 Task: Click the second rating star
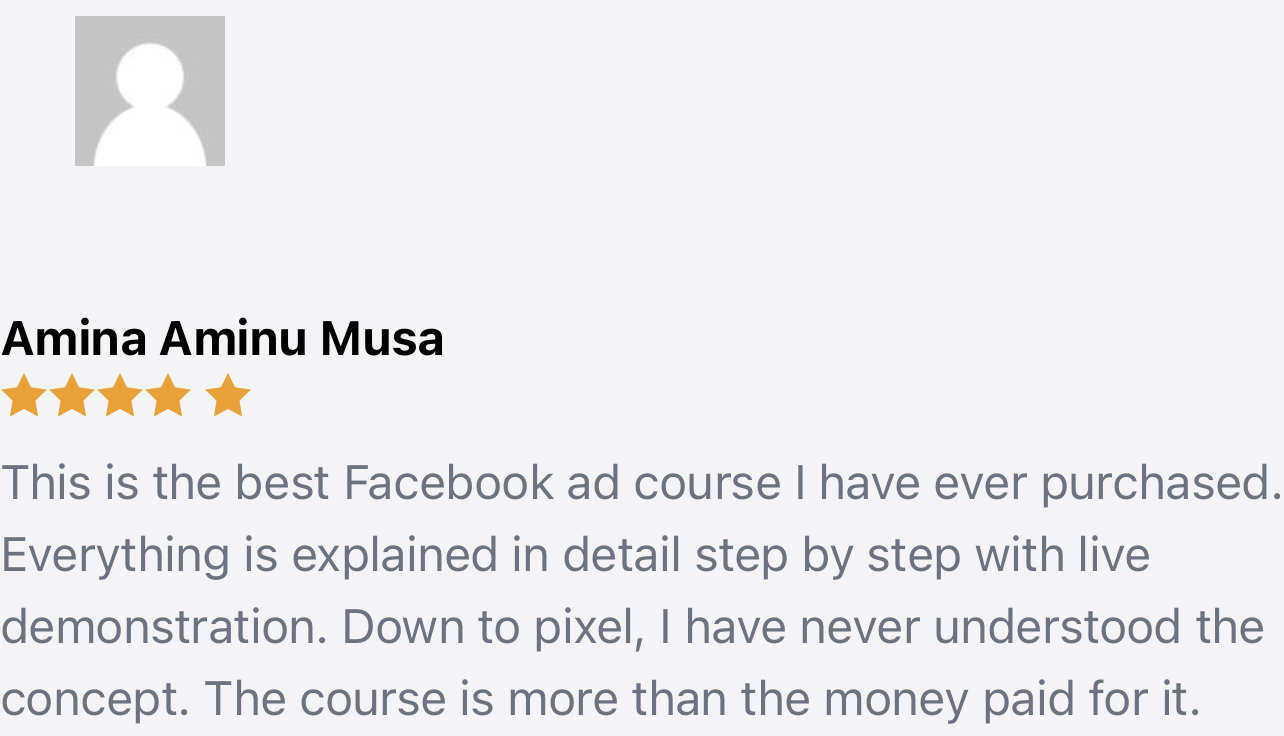pyautogui.click(x=71, y=396)
